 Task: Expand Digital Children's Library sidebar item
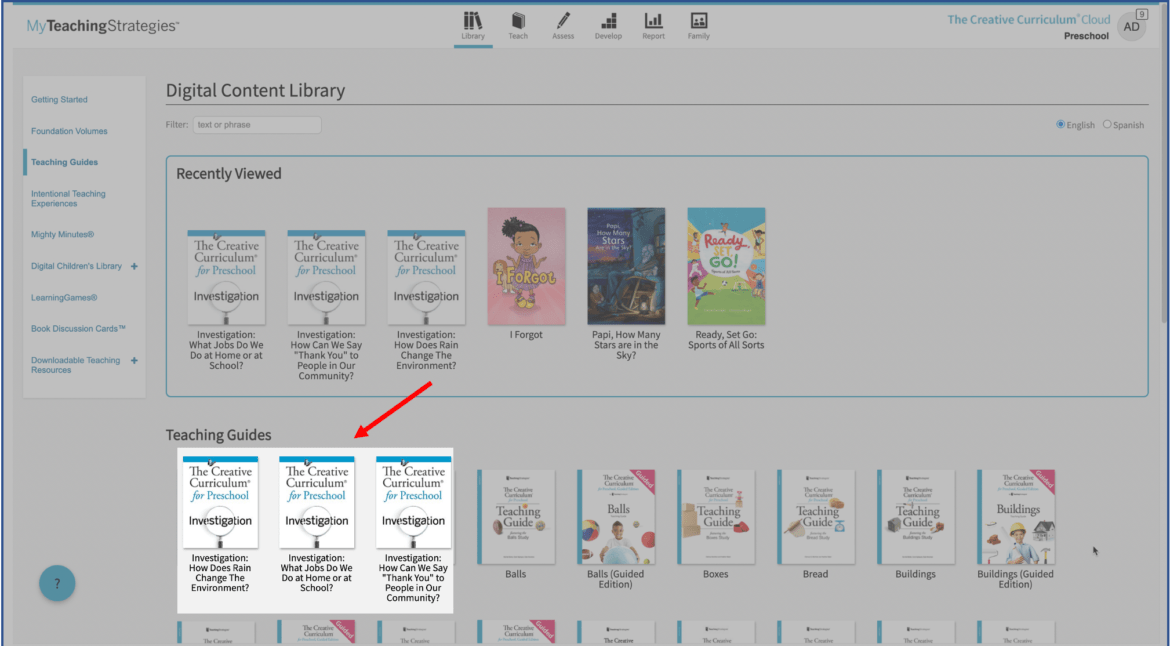click(x=134, y=266)
